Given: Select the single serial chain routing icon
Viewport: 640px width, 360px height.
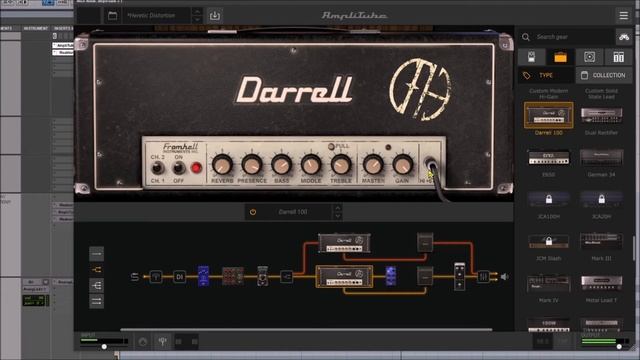Looking at the screenshot, I should point(97,254).
